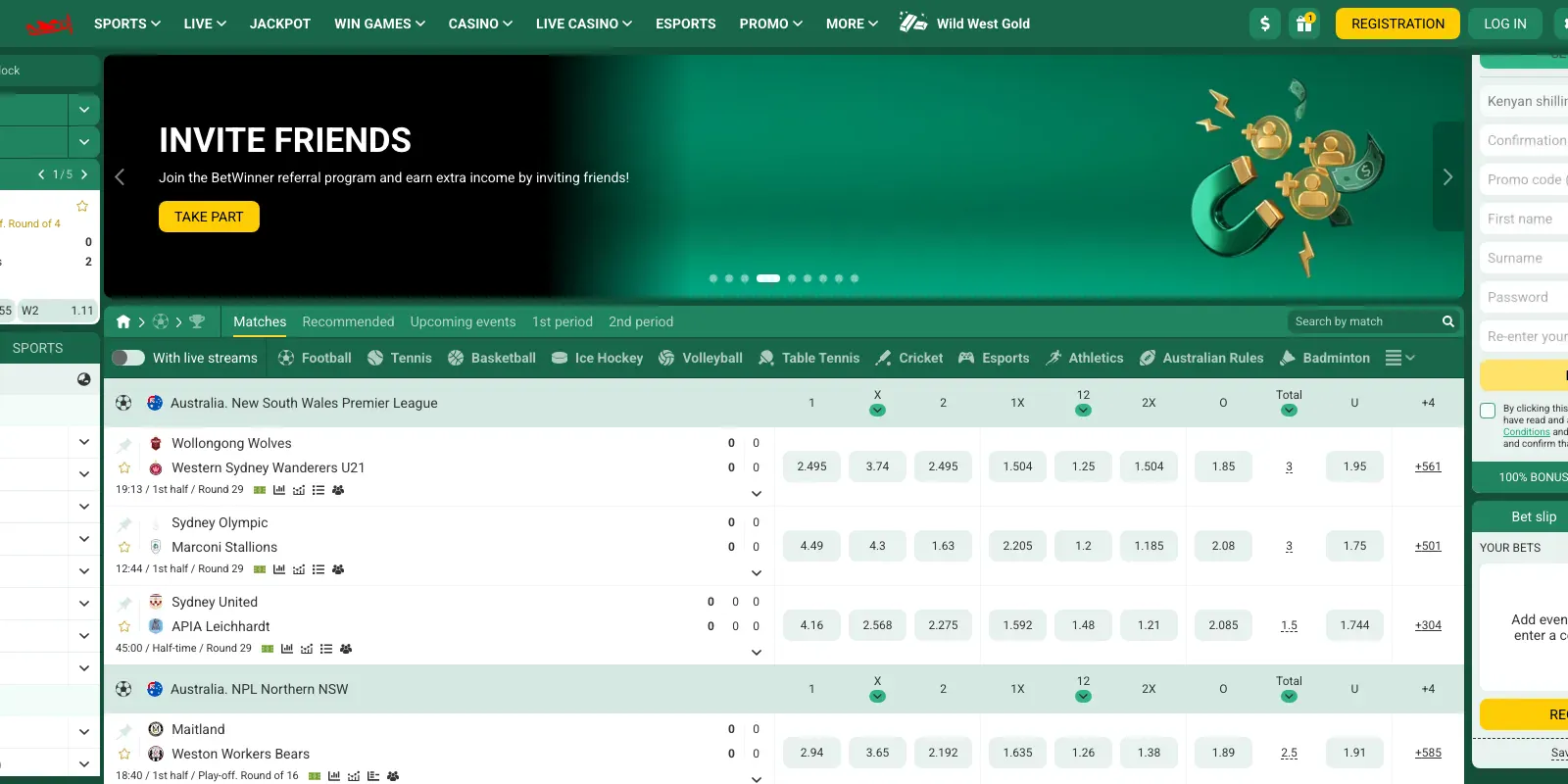Open statistics bar chart for Wollongong Wolves match
Screen dimensions: 1568x784
tap(279, 490)
